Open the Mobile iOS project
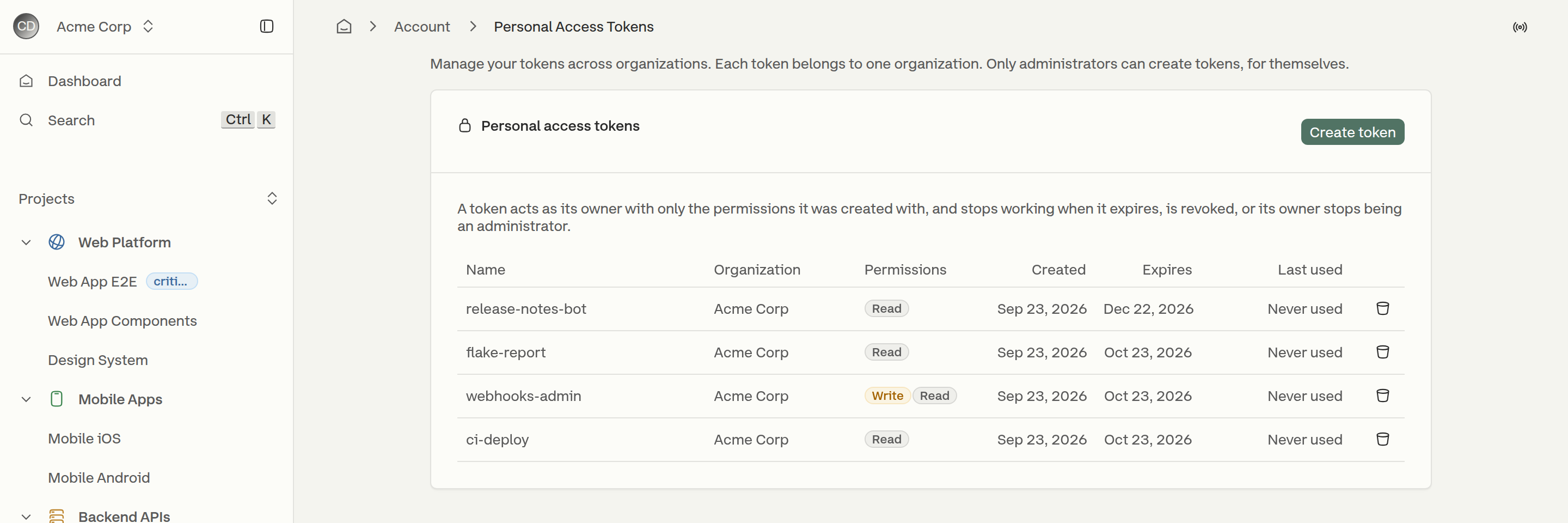The width and height of the screenshot is (1568, 523). (84, 439)
